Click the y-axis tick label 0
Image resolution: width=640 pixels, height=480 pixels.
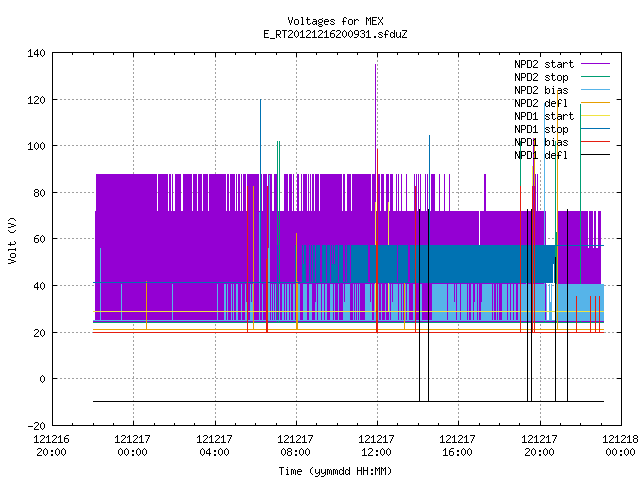[x=42, y=379]
